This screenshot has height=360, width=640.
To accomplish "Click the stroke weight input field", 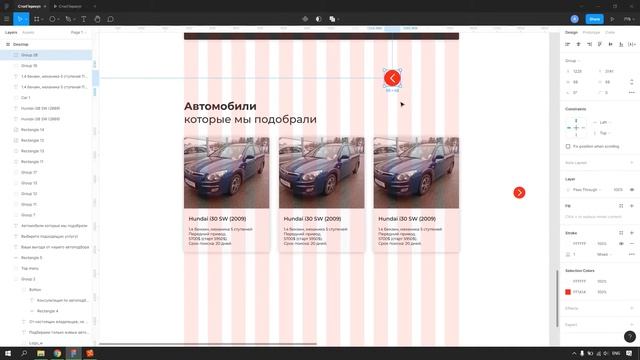I will pyautogui.click(x=578, y=254).
